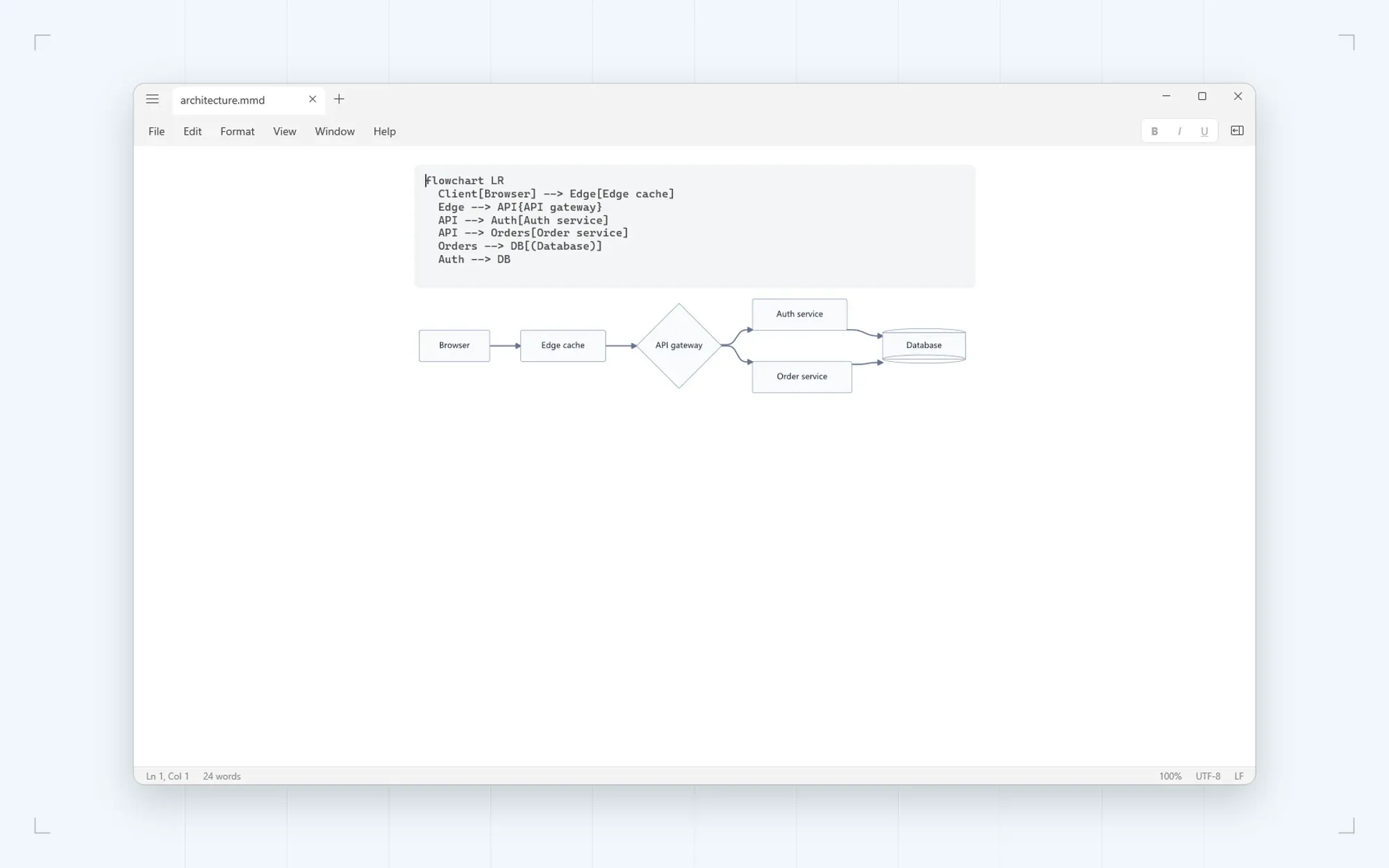Screen dimensions: 1389x868
Task: Open the File menu
Action: point(156,131)
